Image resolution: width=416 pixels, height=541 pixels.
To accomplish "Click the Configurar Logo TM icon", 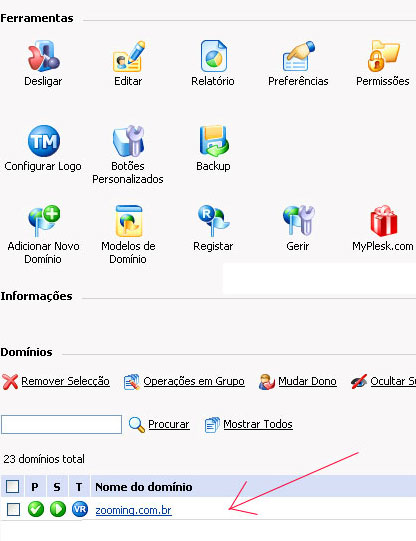I will coord(44,141).
